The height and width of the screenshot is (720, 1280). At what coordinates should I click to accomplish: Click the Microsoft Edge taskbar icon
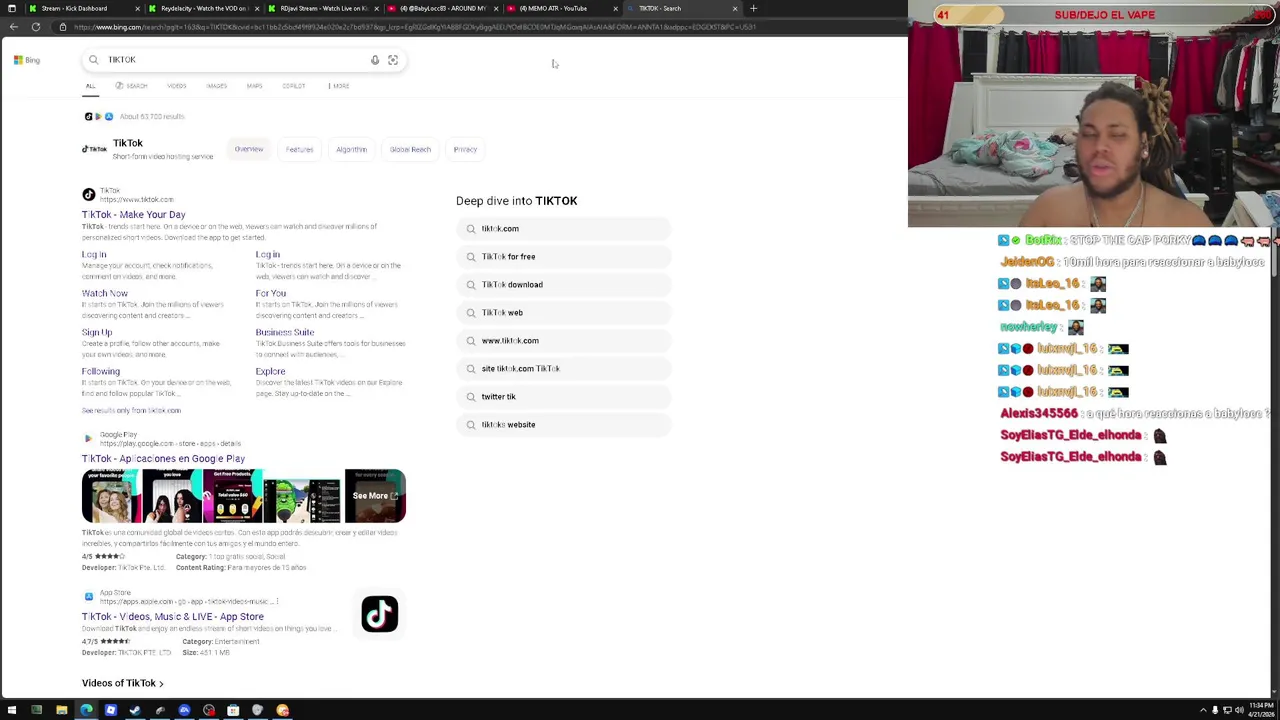point(86,710)
